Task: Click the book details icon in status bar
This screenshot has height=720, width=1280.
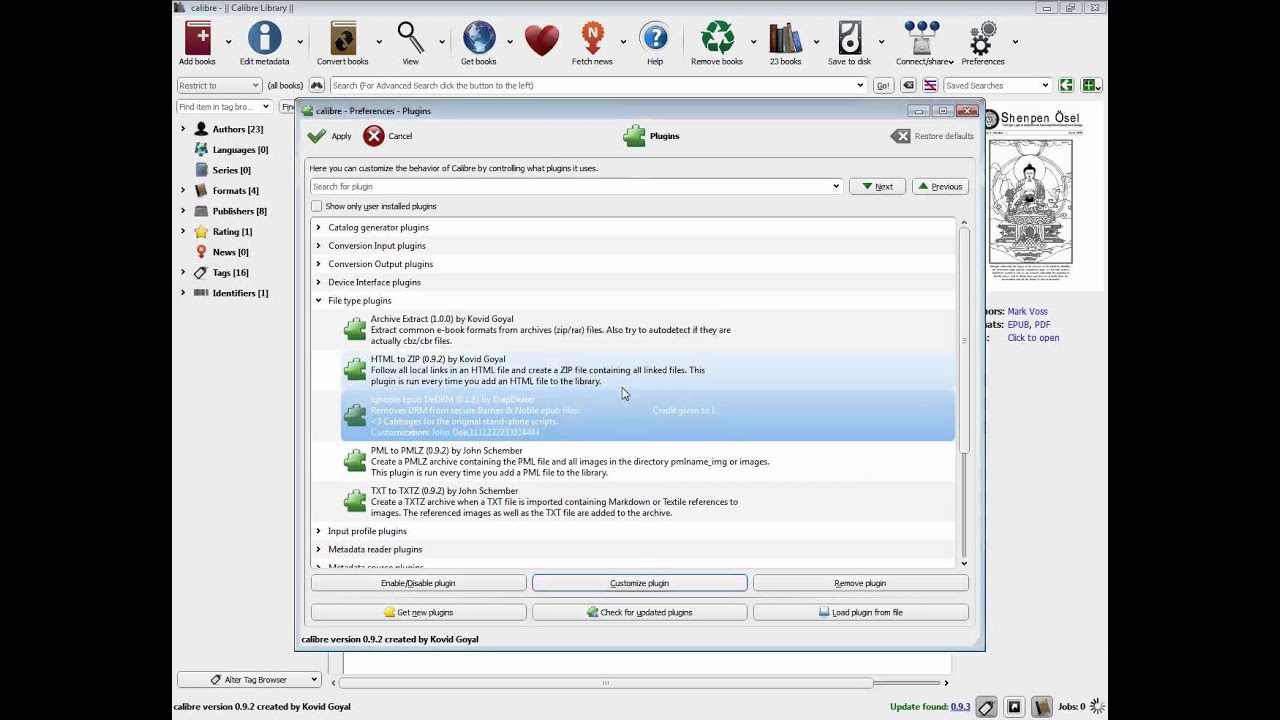Action: [1041, 707]
